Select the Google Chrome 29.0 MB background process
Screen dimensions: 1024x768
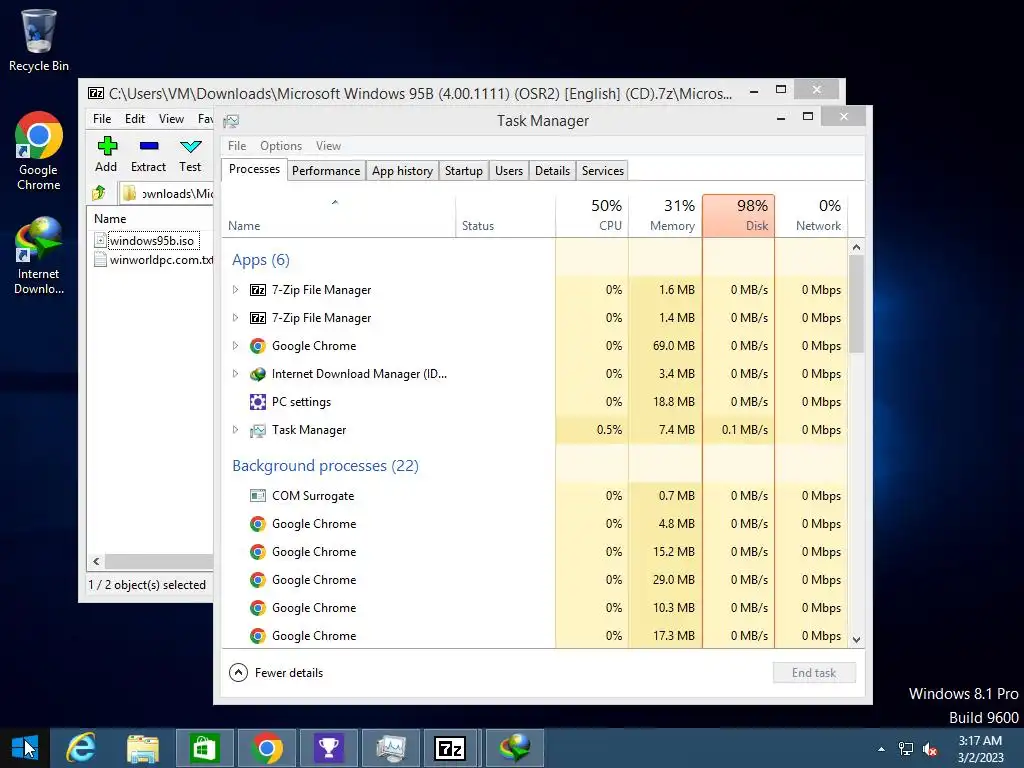pos(534,580)
